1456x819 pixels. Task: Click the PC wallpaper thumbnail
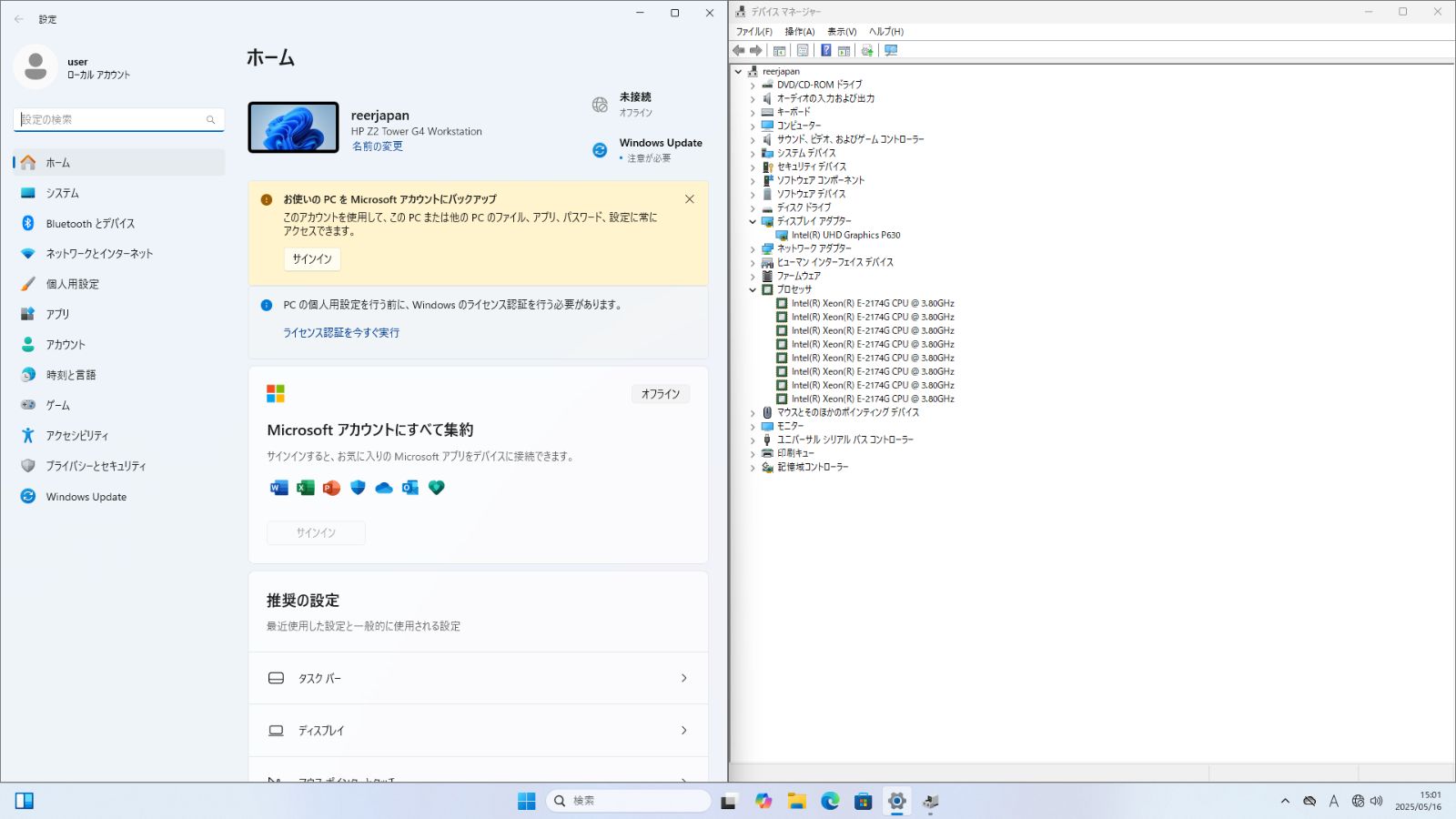pos(293,127)
